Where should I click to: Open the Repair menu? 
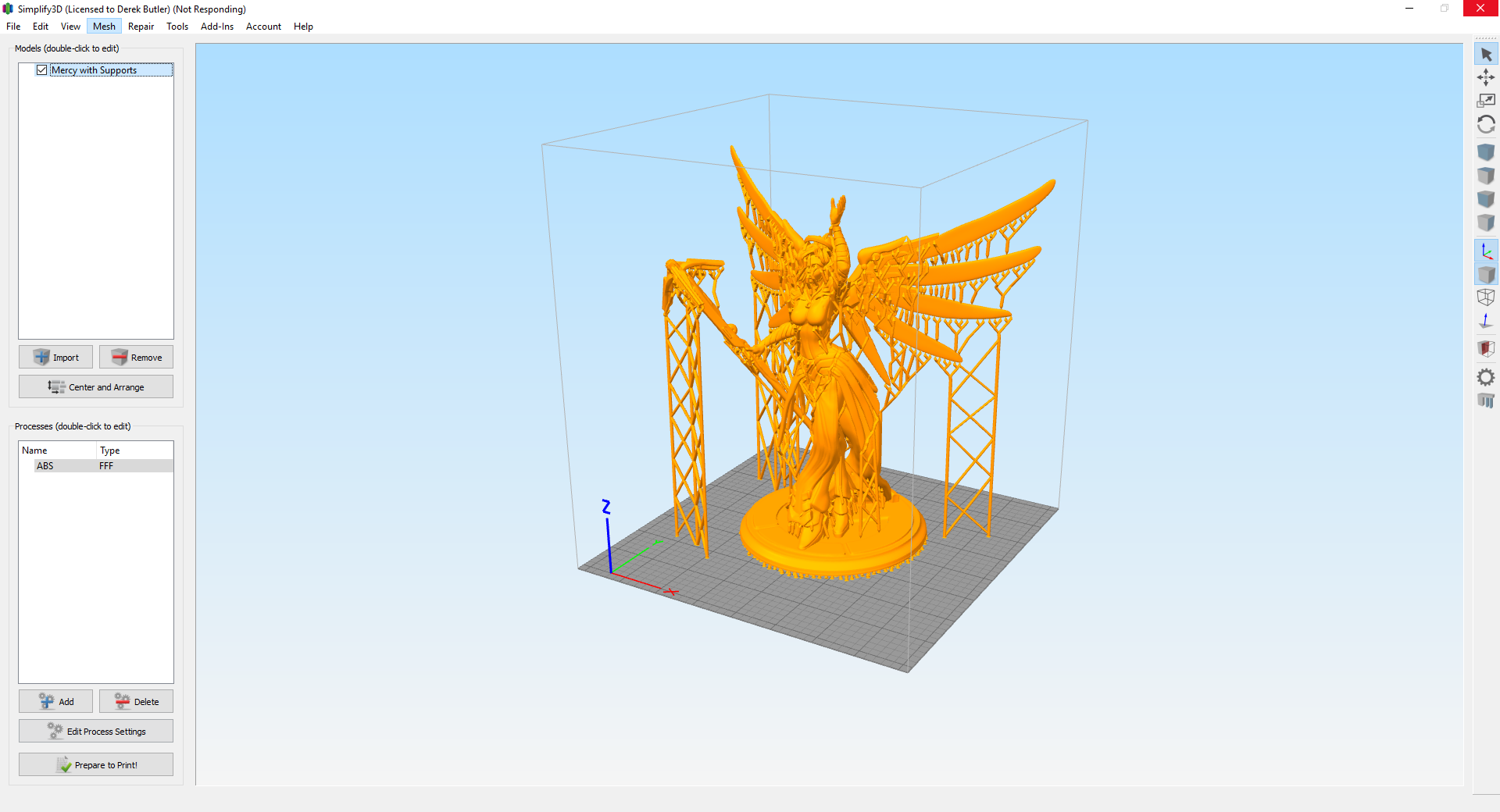[x=141, y=27]
